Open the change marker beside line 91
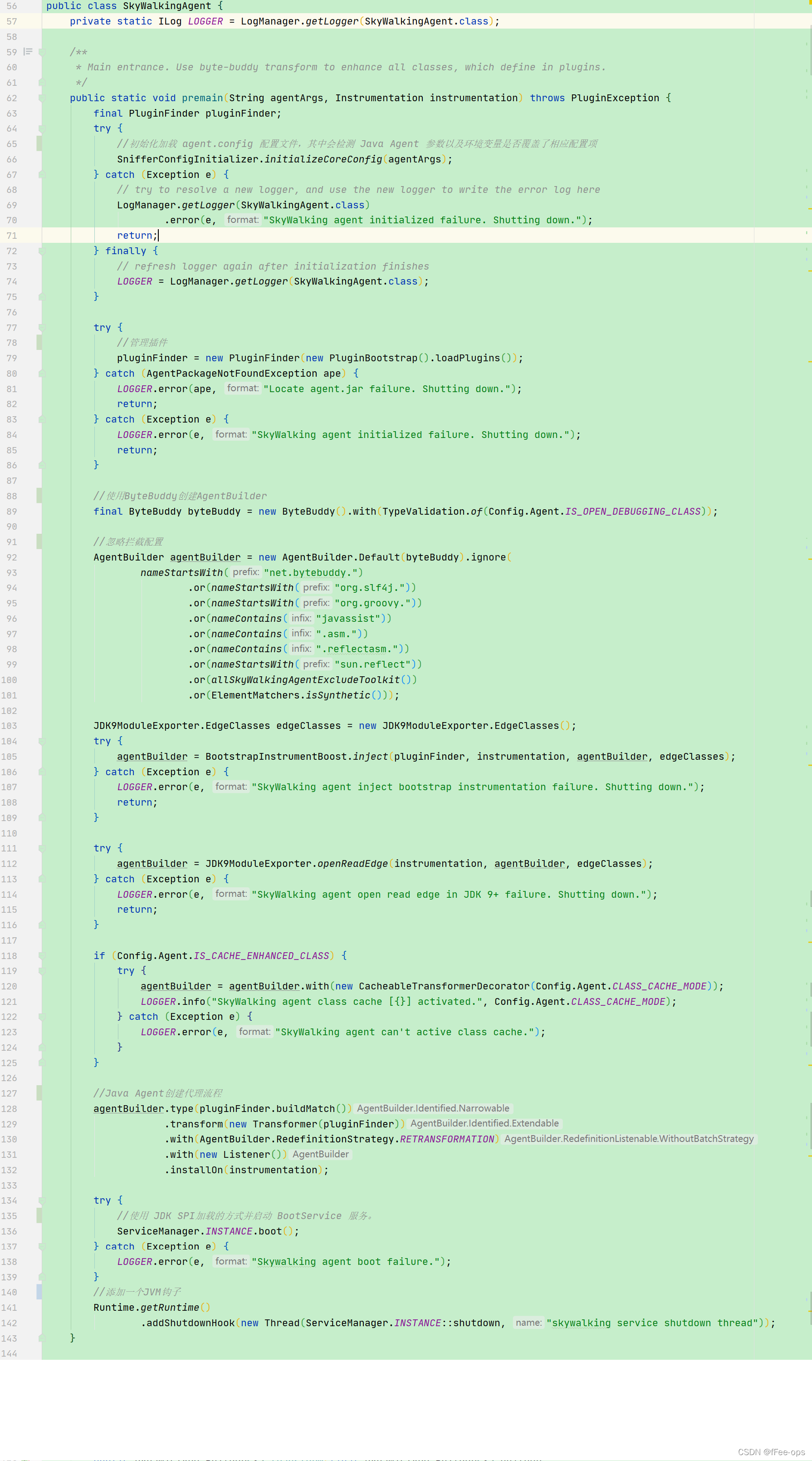Viewport: 812px width, 1461px height. [x=39, y=541]
